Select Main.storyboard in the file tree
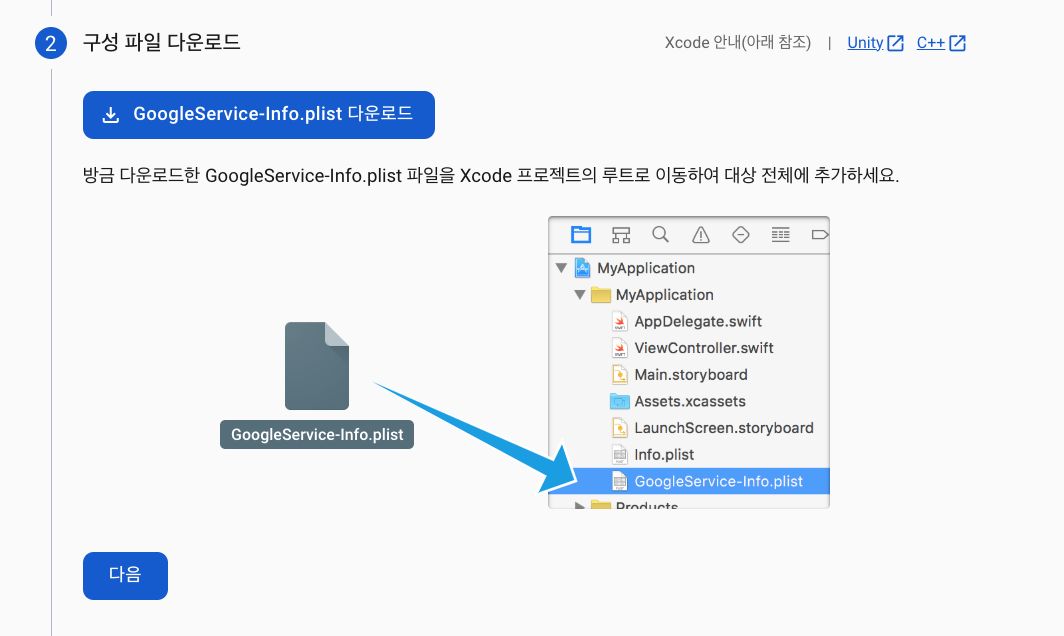 691,375
